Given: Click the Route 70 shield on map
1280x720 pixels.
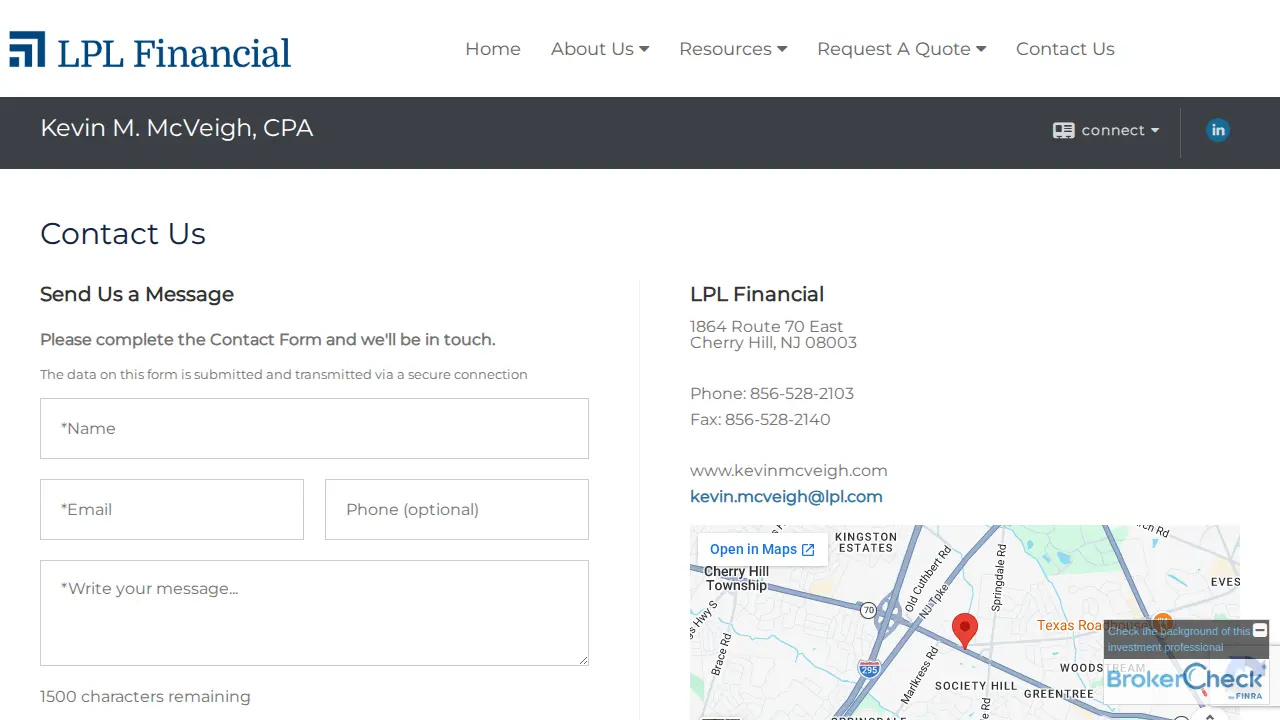Looking at the screenshot, I should click(x=868, y=609).
